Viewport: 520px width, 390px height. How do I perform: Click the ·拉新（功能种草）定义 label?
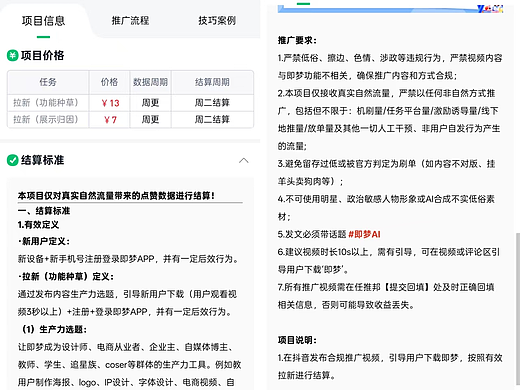click(x=66, y=277)
